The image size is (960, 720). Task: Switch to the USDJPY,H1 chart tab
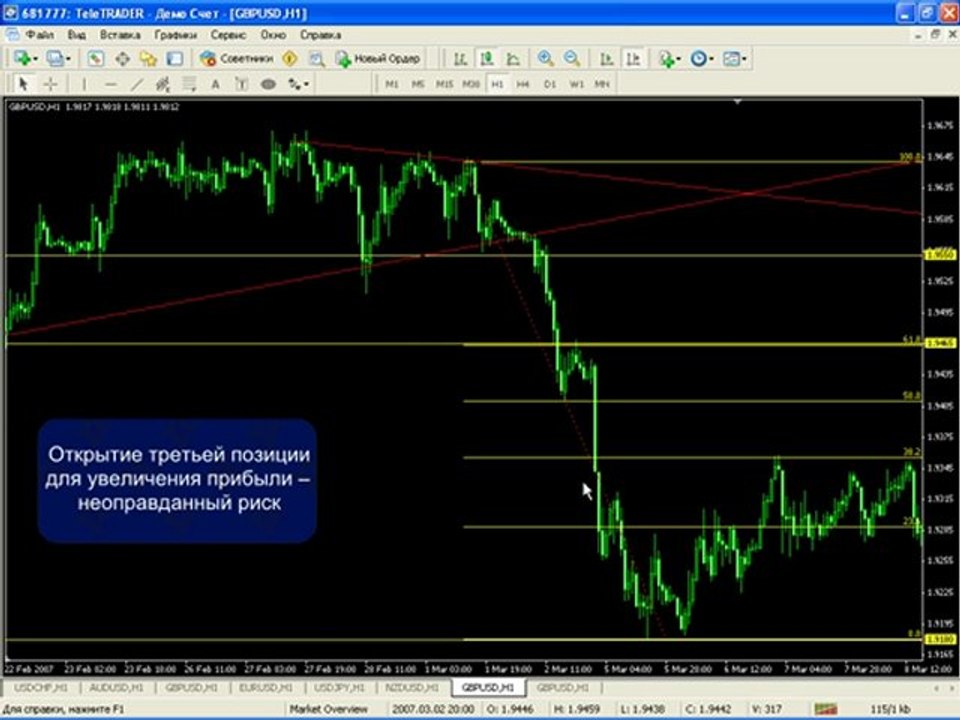[x=340, y=688]
